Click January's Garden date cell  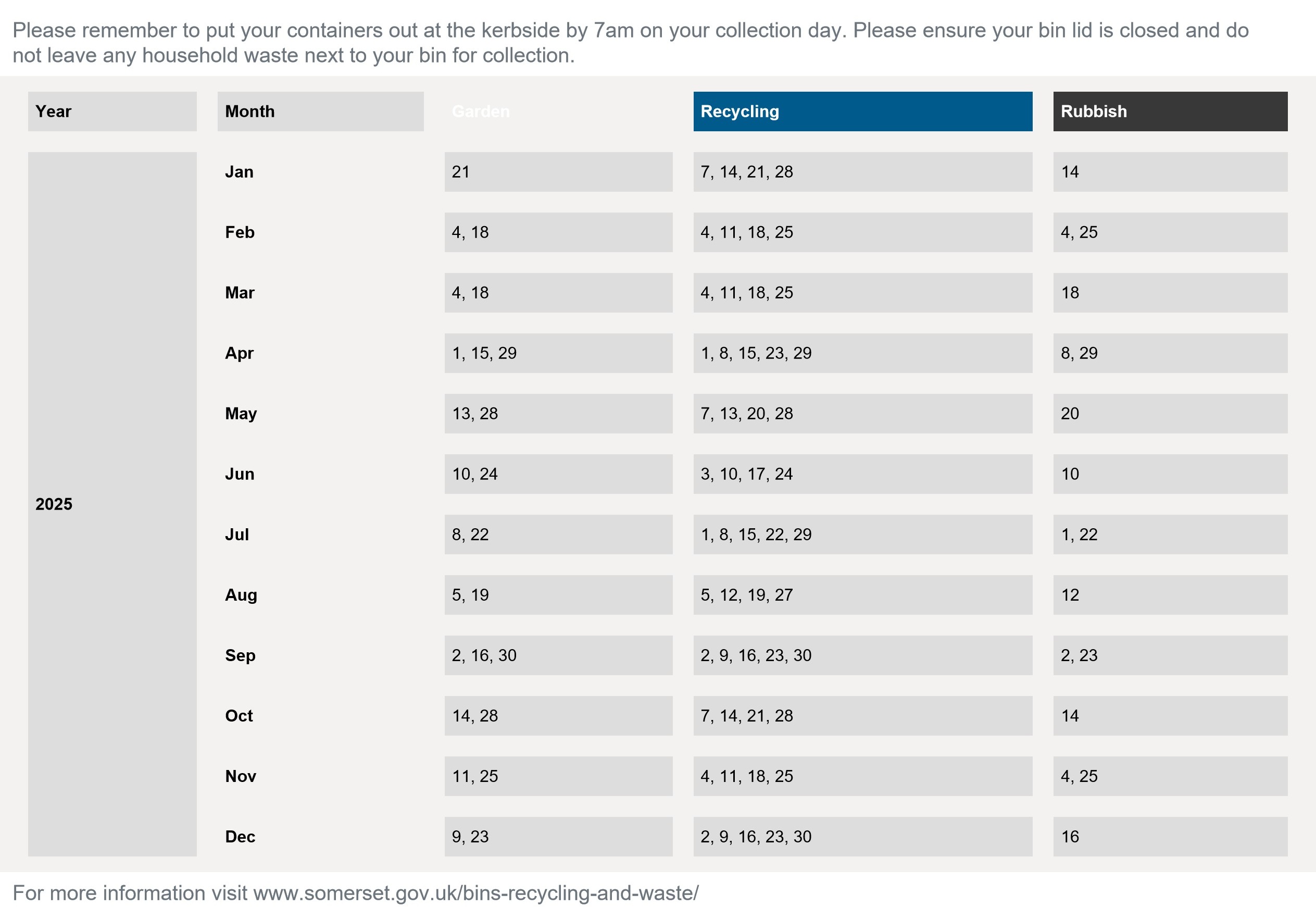point(558,171)
